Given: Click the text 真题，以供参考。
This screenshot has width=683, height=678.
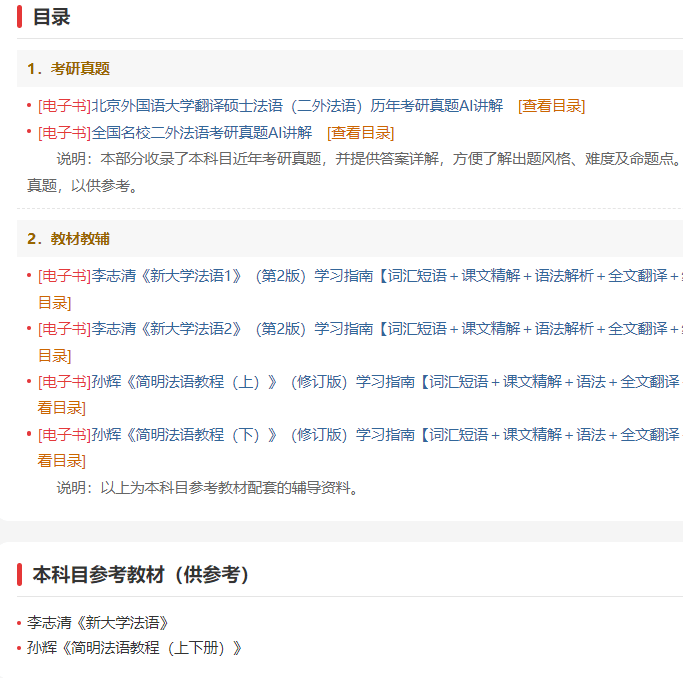Looking at the screenshot, I should pyautogui.click(x=83, y=186).
